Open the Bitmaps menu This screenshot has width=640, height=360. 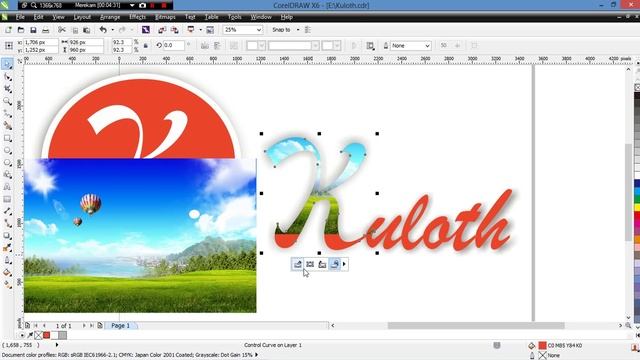pyautogui.click(x=165, y=17)
